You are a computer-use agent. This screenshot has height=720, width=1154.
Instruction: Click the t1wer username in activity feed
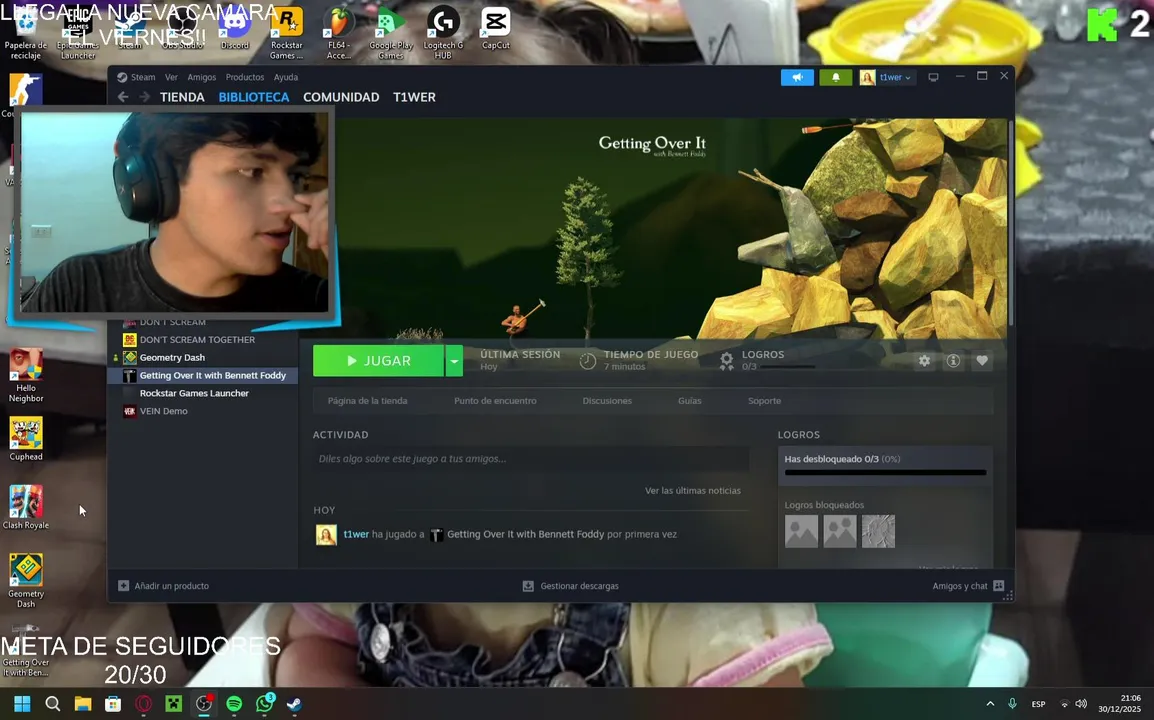click(x=356, y=534)
